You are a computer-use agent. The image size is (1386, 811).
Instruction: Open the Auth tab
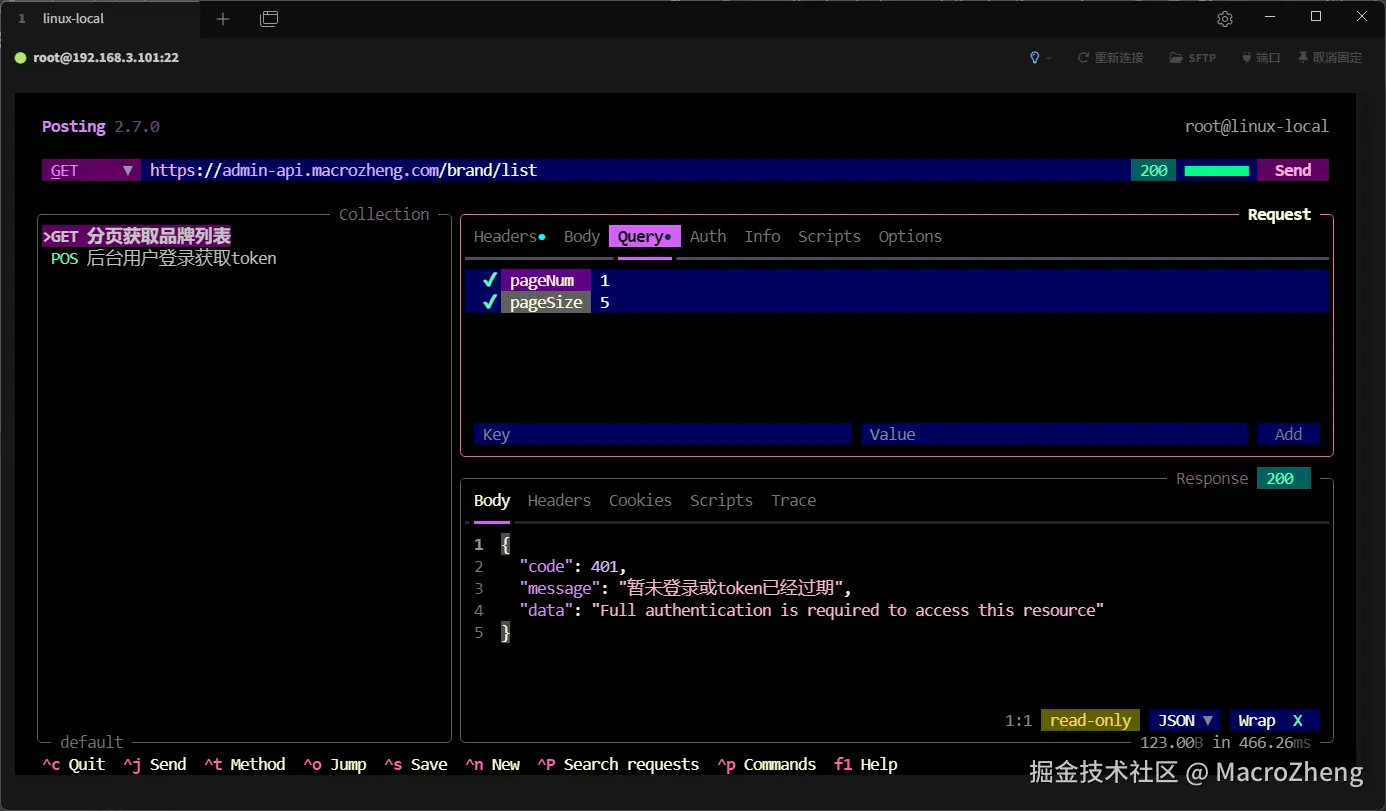pos(708,236)
